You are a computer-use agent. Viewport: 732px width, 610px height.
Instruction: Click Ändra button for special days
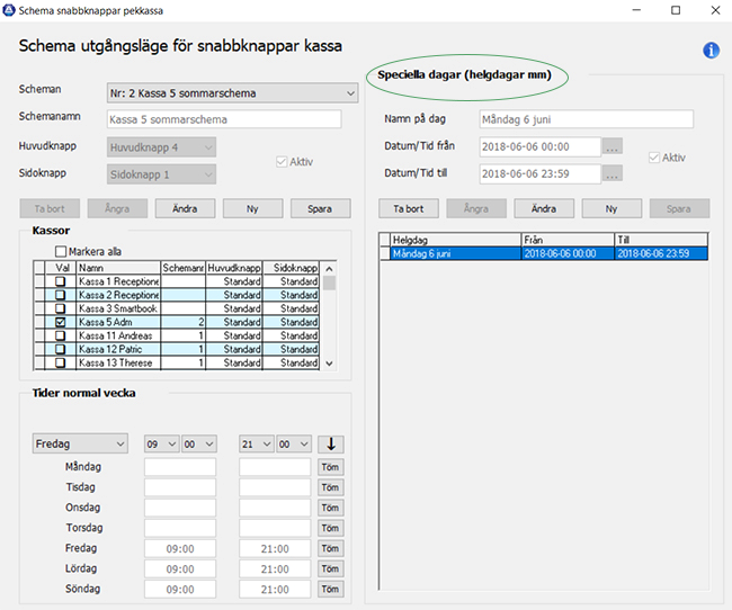pos(544,209)
